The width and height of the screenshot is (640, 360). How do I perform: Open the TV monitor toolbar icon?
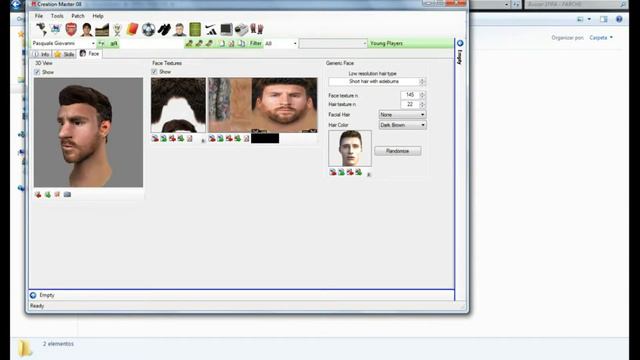click(226, 29)
